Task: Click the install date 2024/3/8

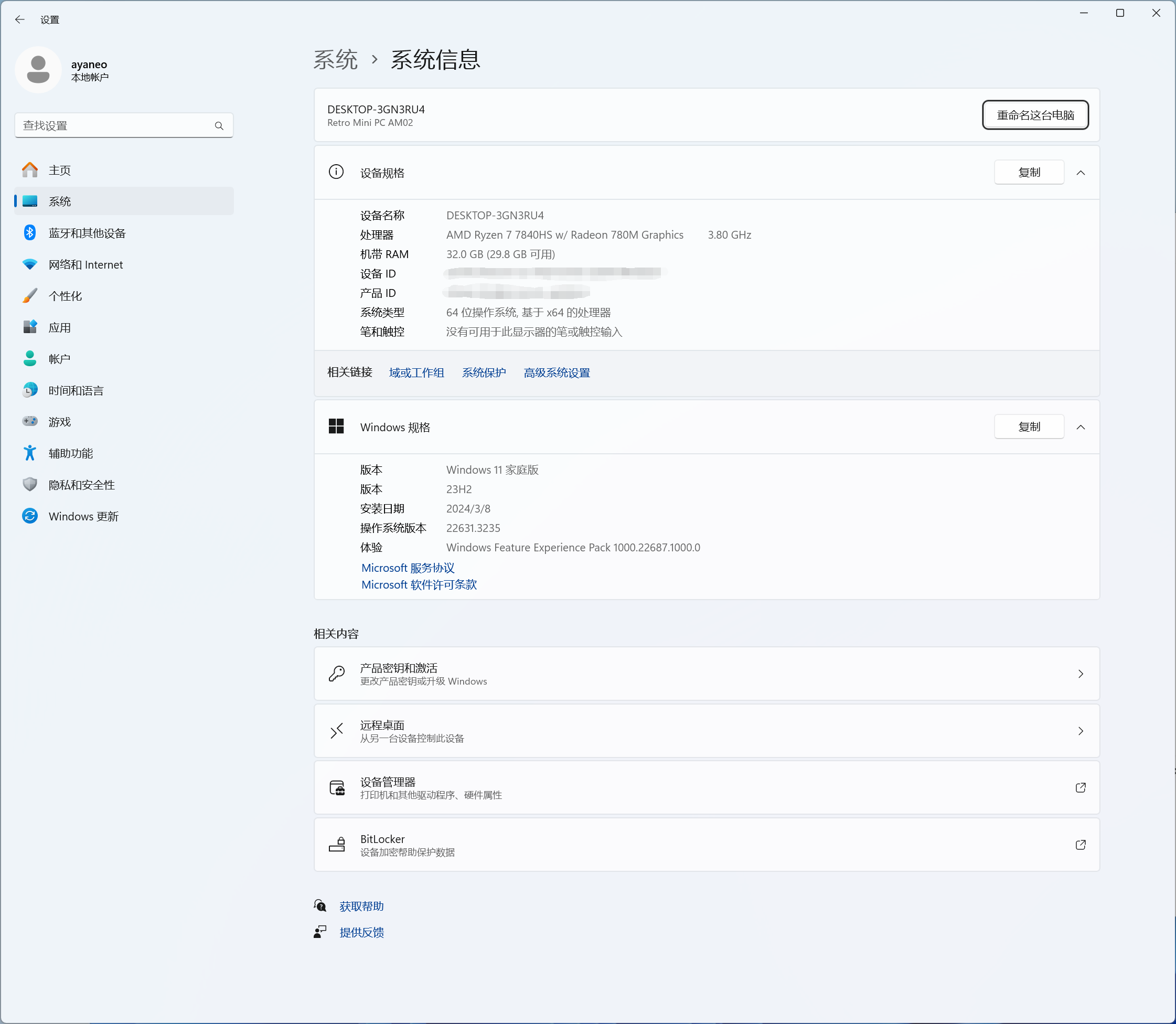Action: click(x=468, y=508)
